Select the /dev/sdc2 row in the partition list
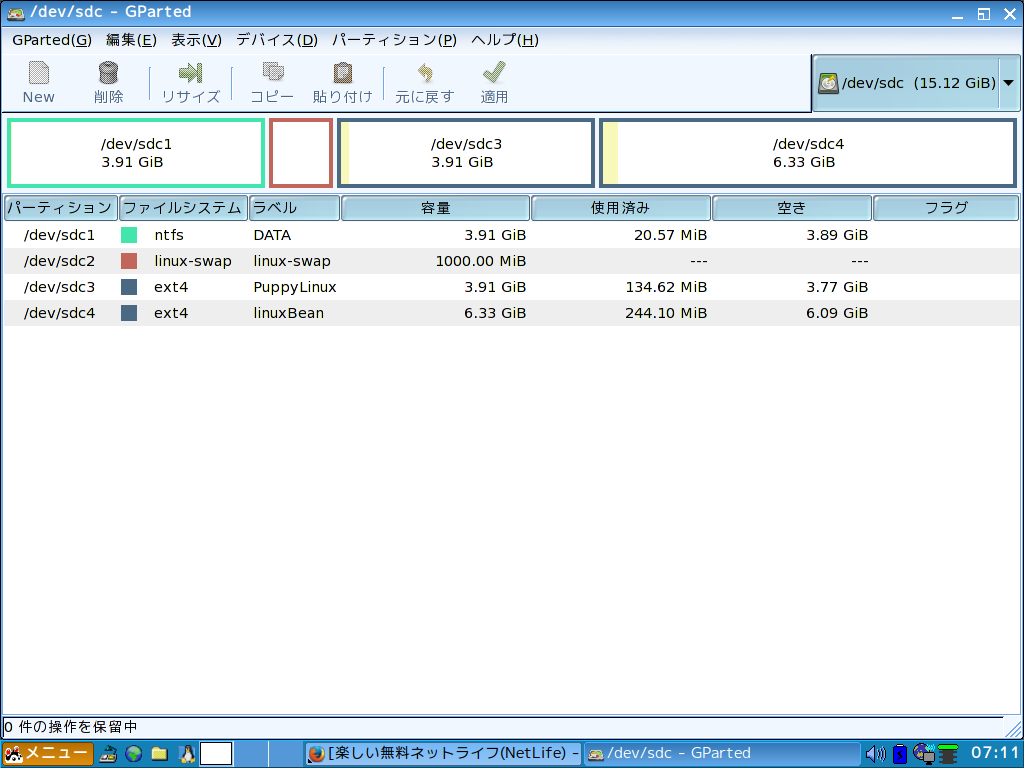1024x768 pixels. [511, 261]
